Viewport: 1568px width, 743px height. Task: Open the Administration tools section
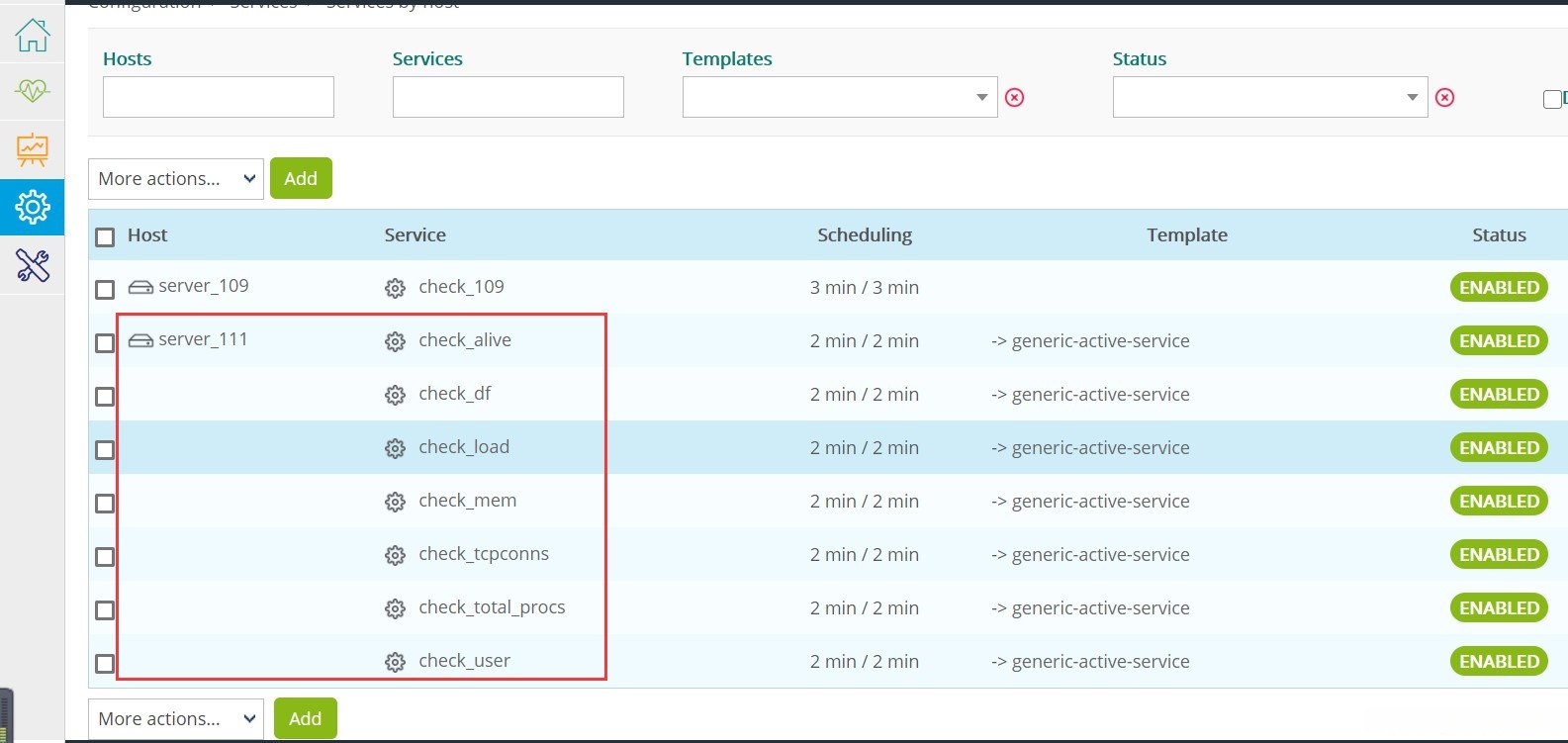coord(33,265)
